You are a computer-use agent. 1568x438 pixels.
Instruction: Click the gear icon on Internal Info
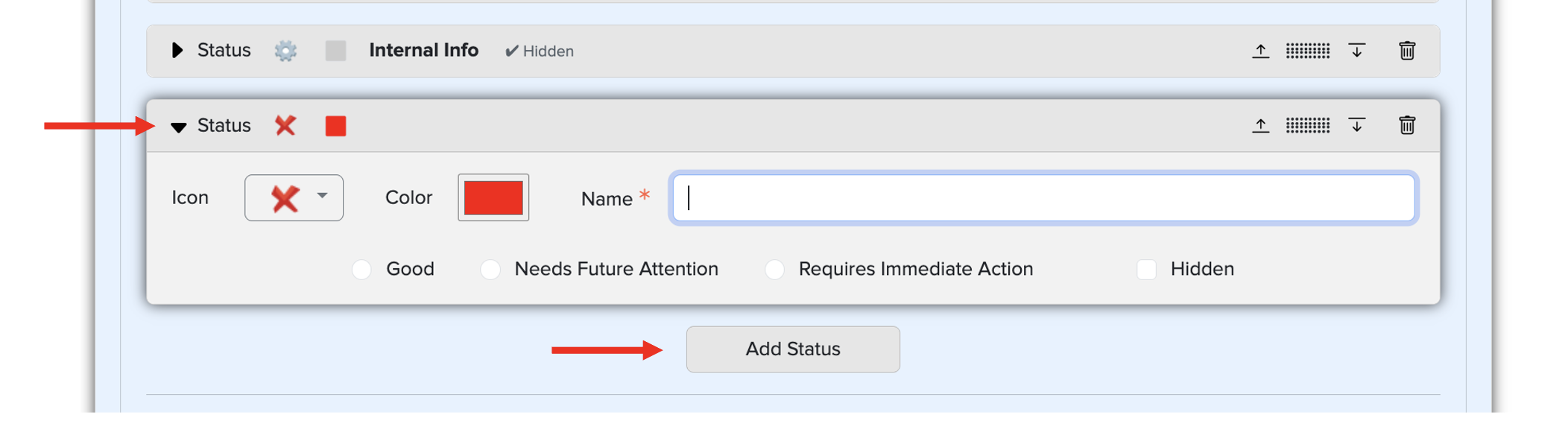click(x=285, y=51)
